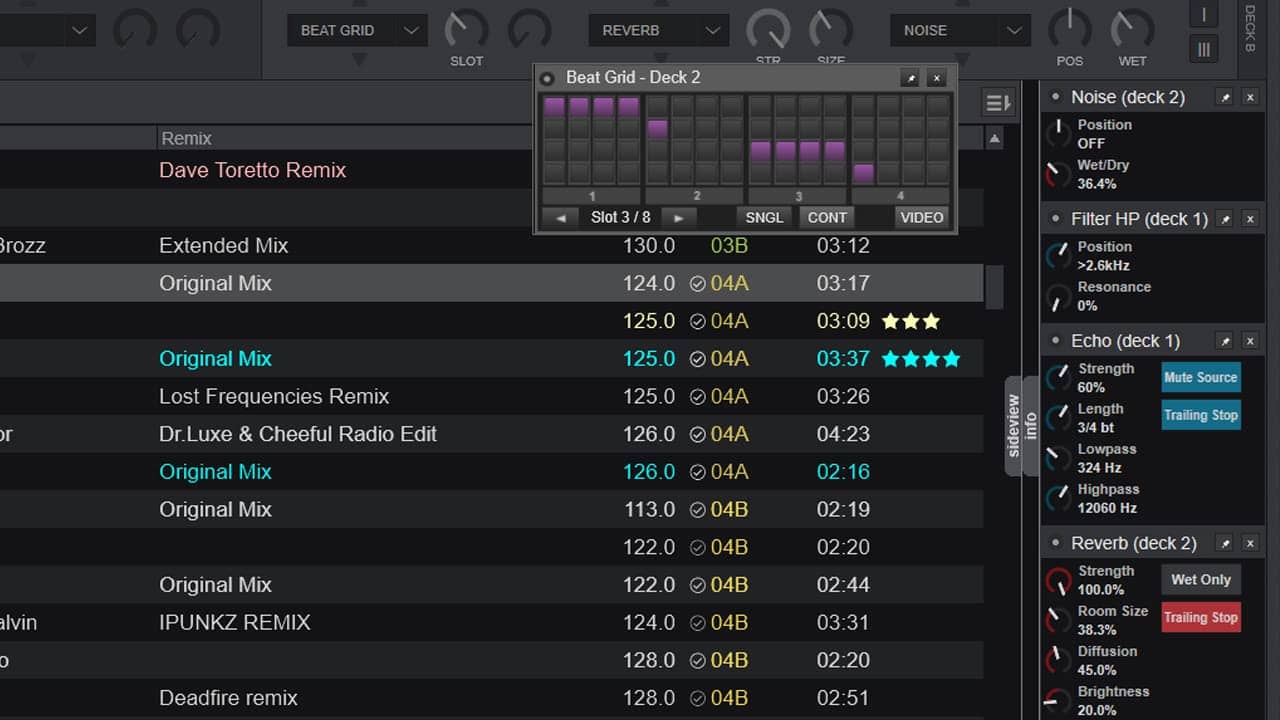Click the list view icon above sideview
1280x720 pixels.
click(996, 102)
